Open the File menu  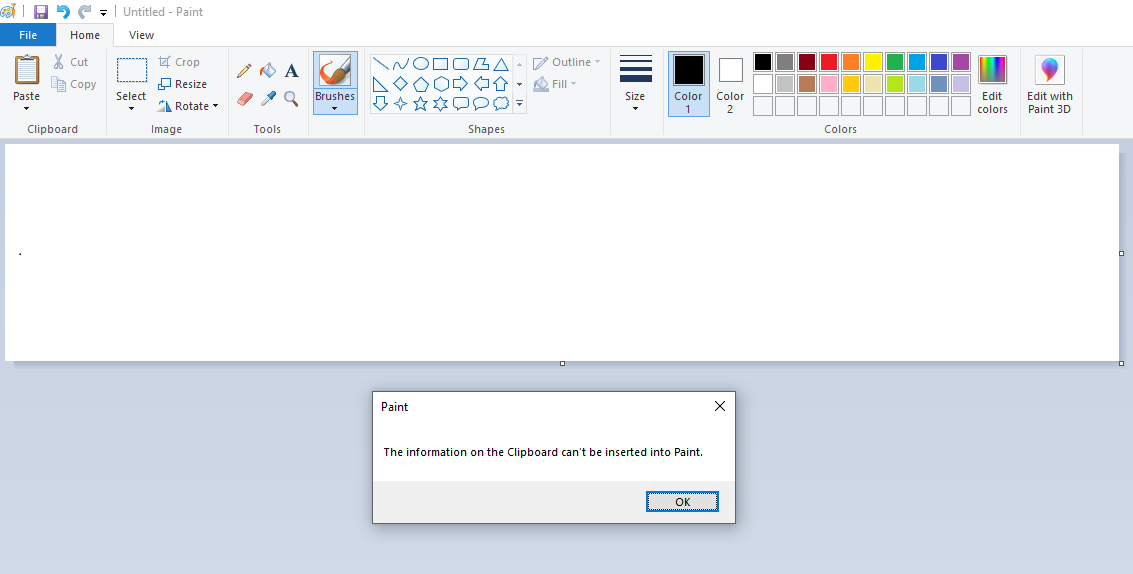tap(28, 35)
